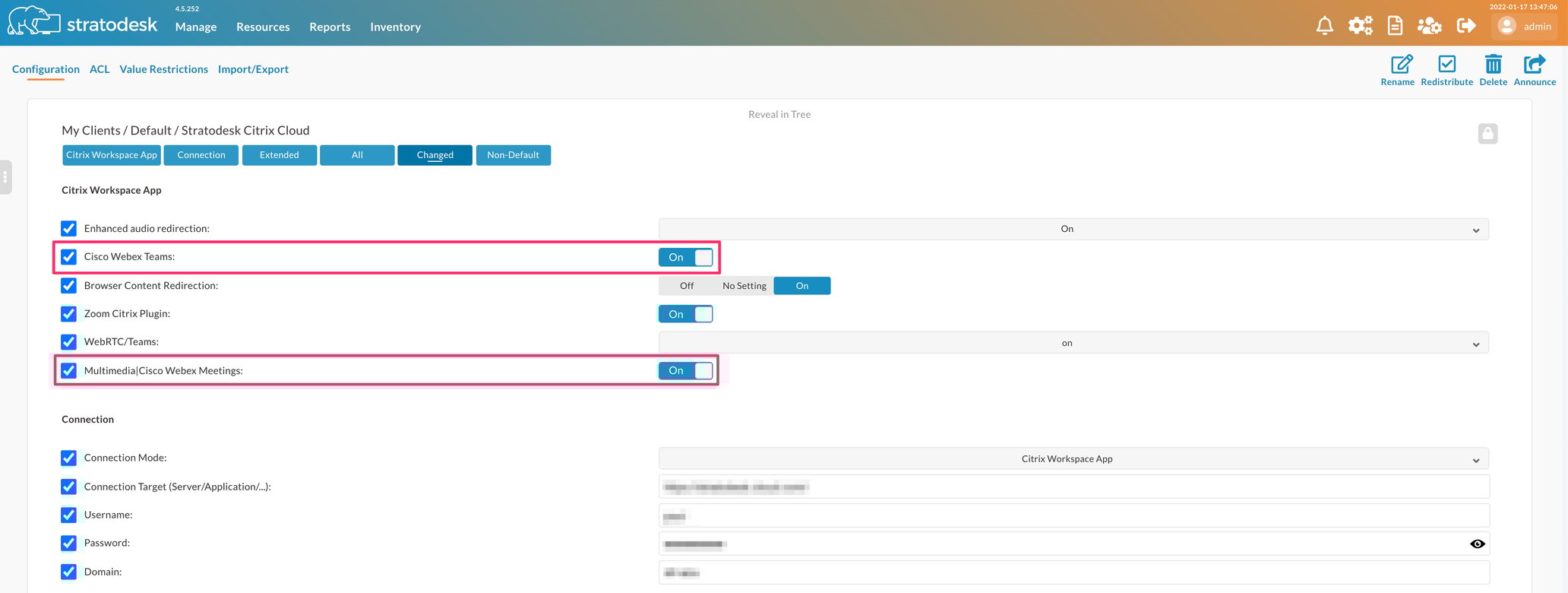Set Browser Content Redirection to On
Viewport: 1568px width, 593px height.
tap(802, 286)
